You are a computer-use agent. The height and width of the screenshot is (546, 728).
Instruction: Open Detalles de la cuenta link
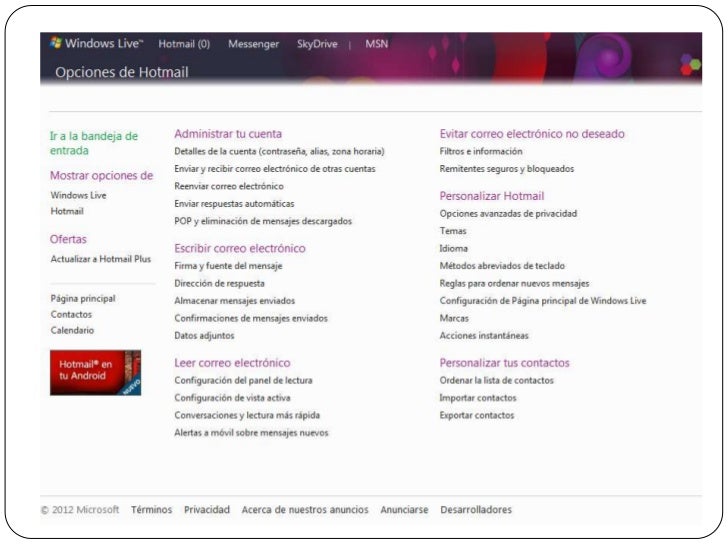[x=280, y=151]
